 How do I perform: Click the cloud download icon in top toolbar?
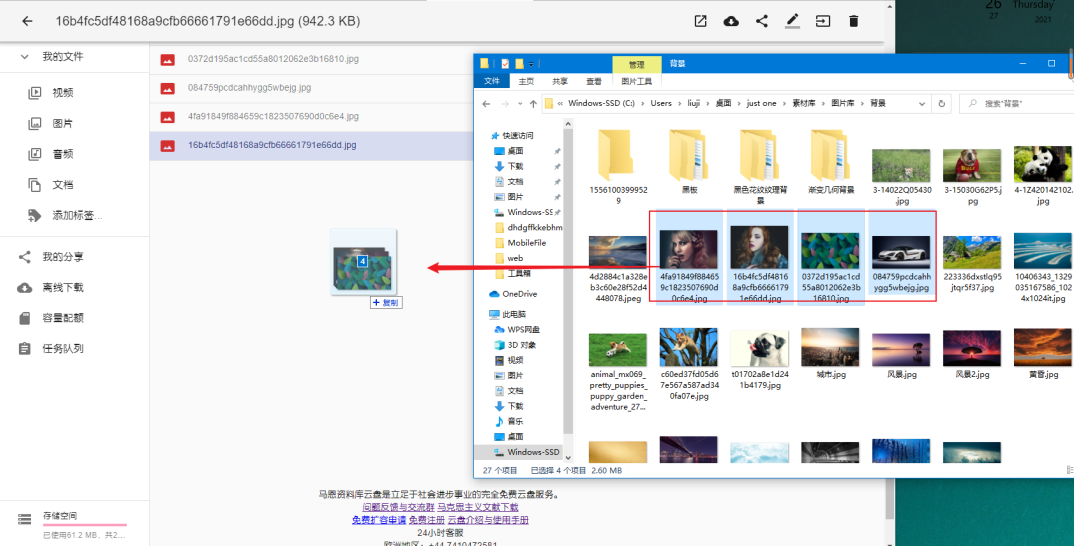tap(731, 21)
